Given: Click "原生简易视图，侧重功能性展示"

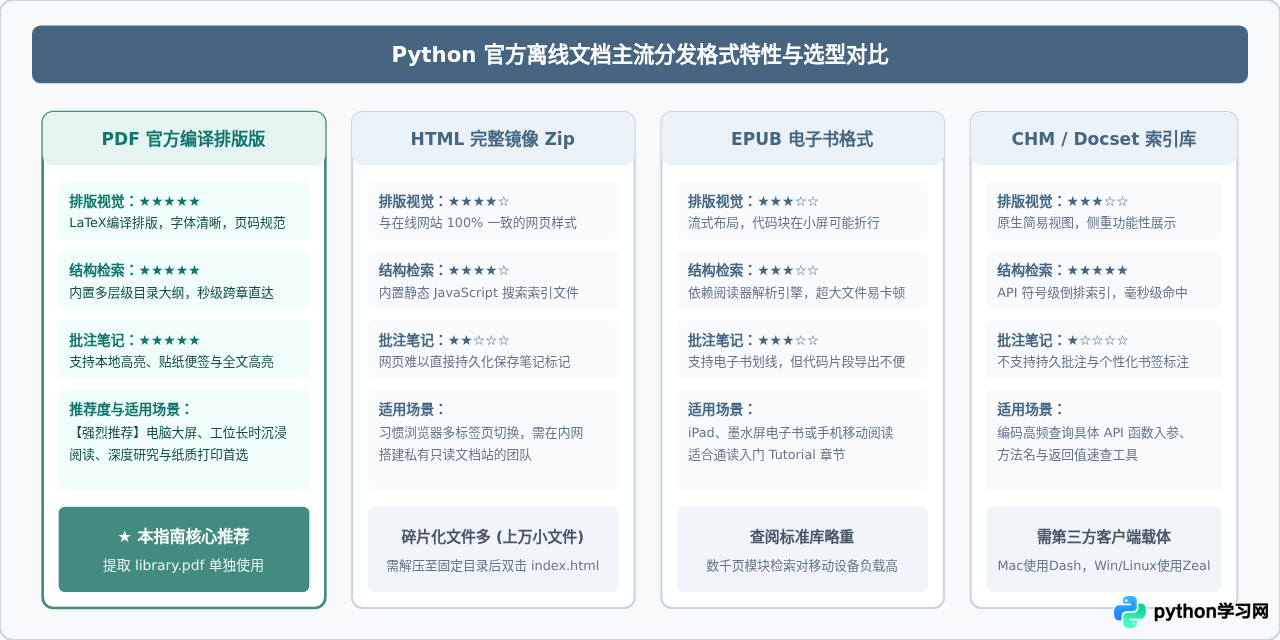Looking at the screenshot, I should pyautogui.click(x=1087, y=223).
